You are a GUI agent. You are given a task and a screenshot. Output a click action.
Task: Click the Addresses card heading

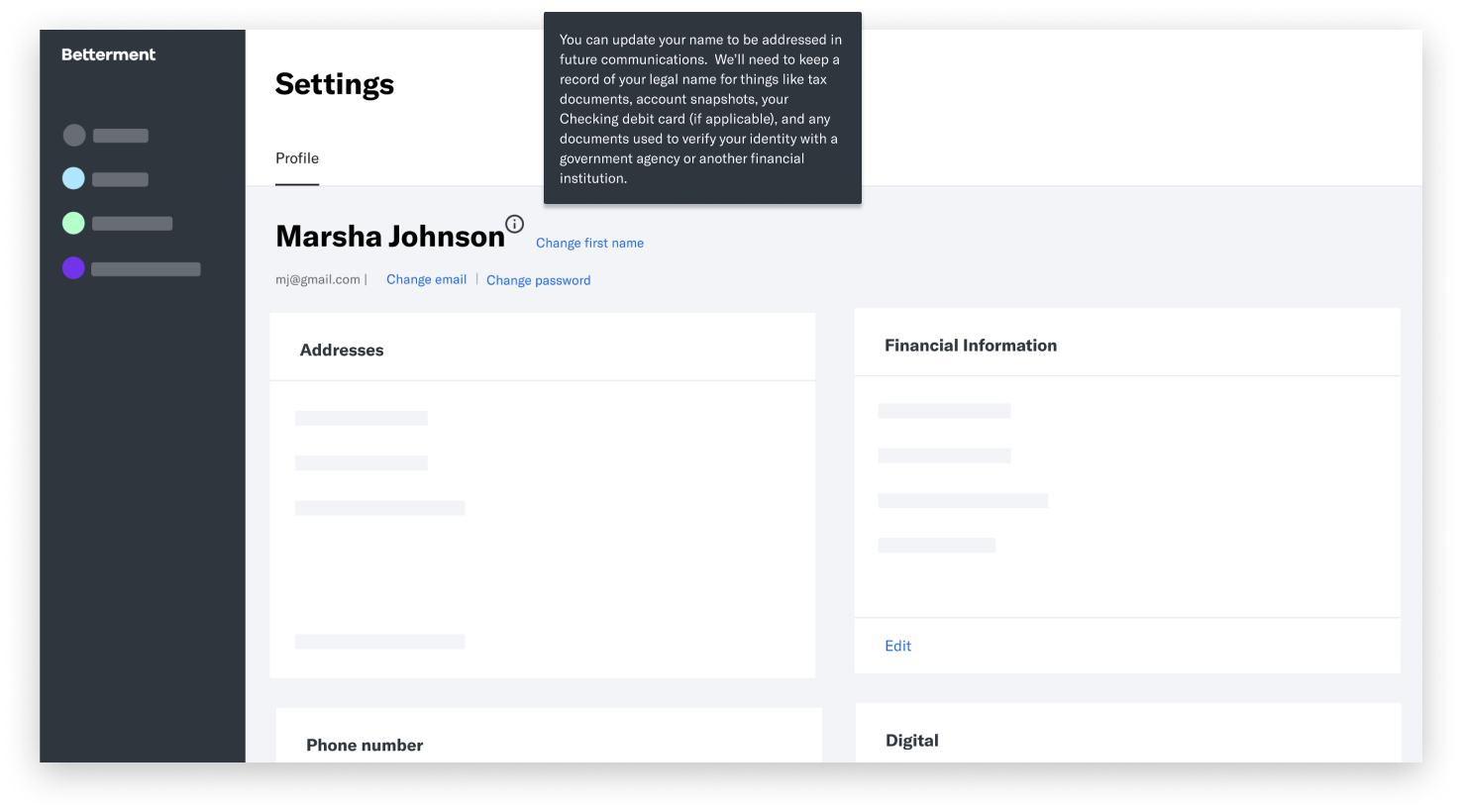click(342, 350)
